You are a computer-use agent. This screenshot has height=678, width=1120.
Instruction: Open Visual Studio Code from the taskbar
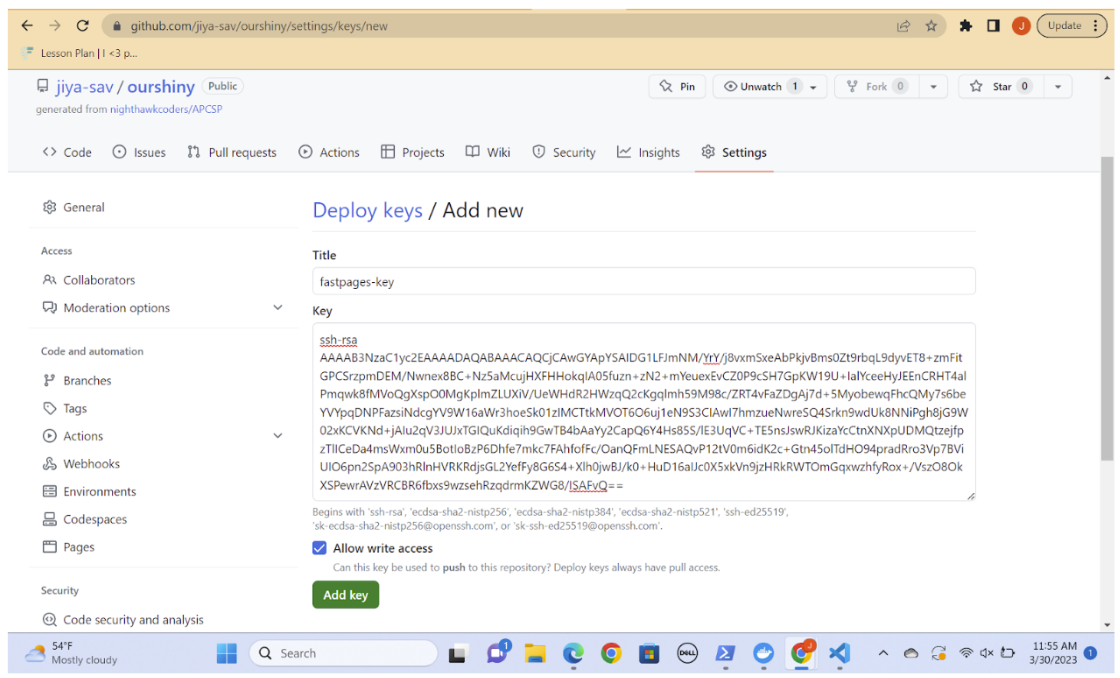click(839, 654)
